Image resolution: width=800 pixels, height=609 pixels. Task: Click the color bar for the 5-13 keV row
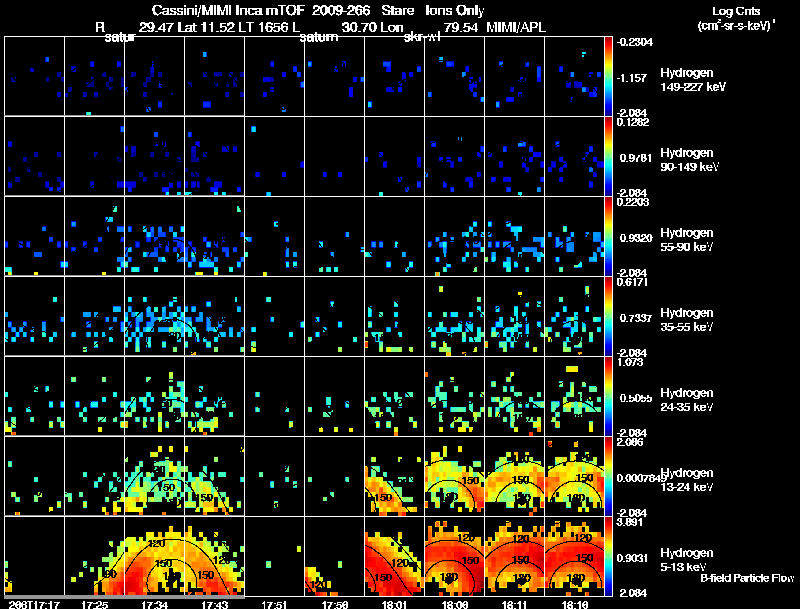[608, 556]
